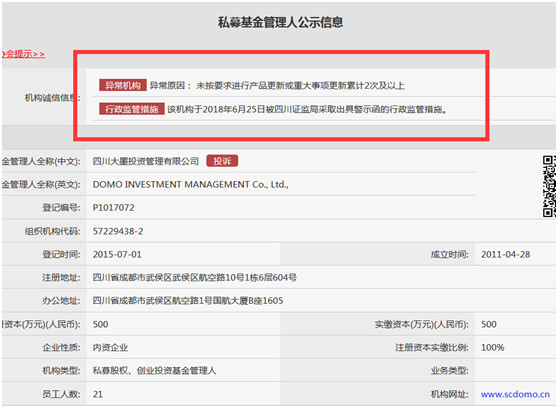Click the 注册资本实缴比例 label
Screen dimensions: 558x408
(432, 347)
